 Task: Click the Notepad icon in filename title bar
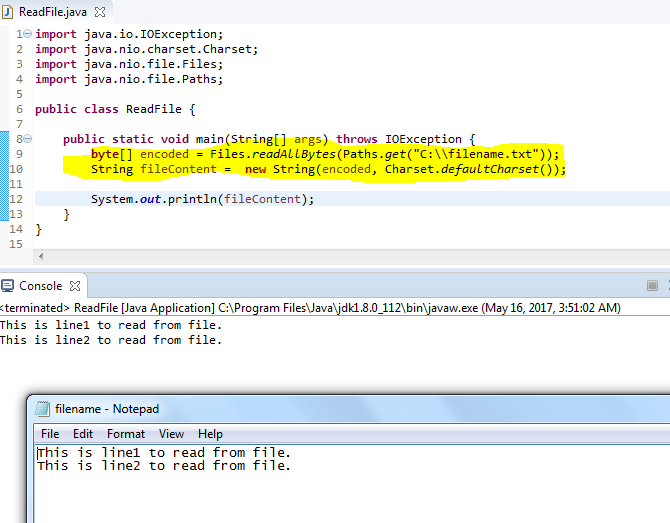[x=42, y=409]
